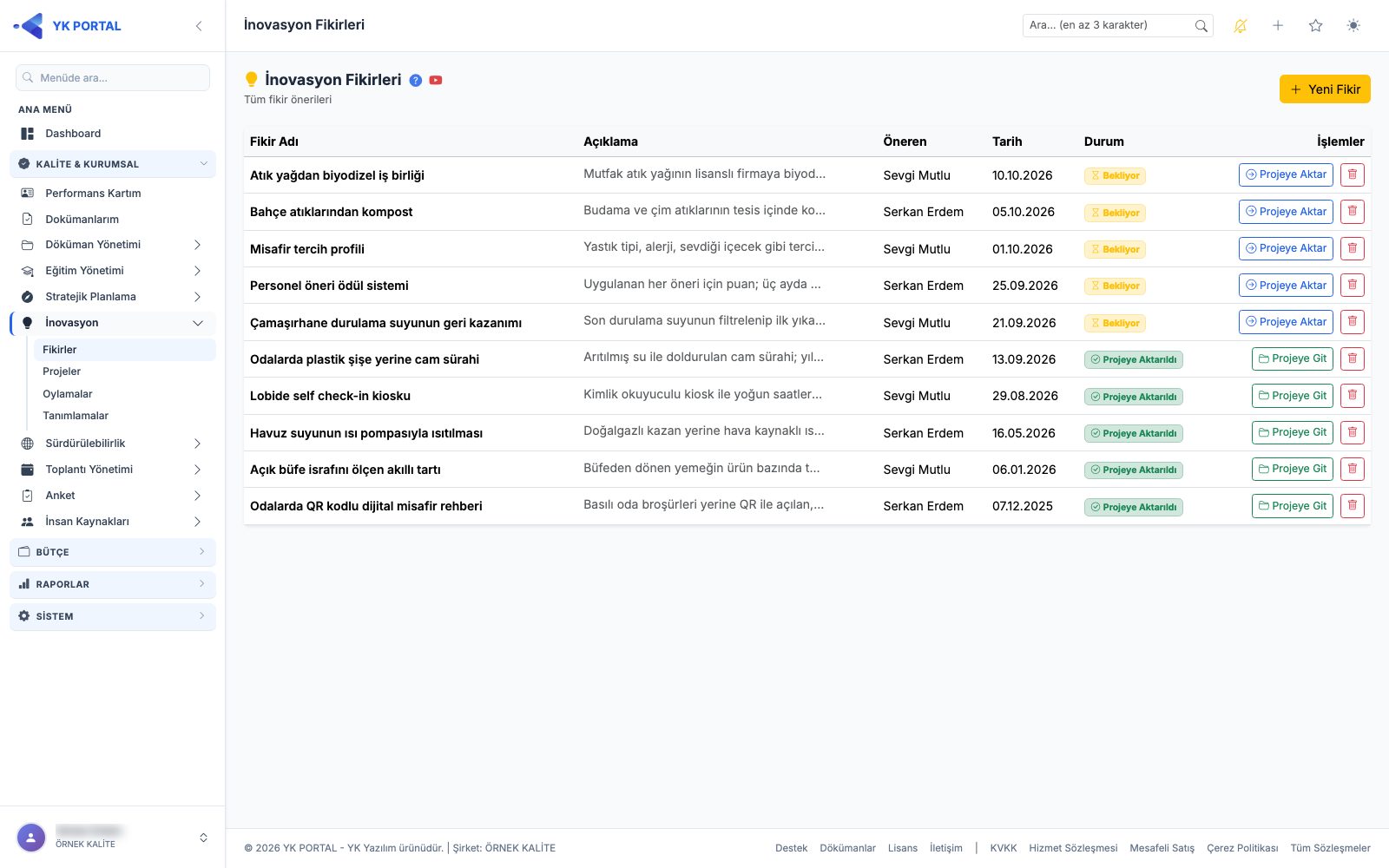This screenshot has width=1389, height=868.
Task: Collapse the sidebar using the arrow icon
Action: click(199, 26)
